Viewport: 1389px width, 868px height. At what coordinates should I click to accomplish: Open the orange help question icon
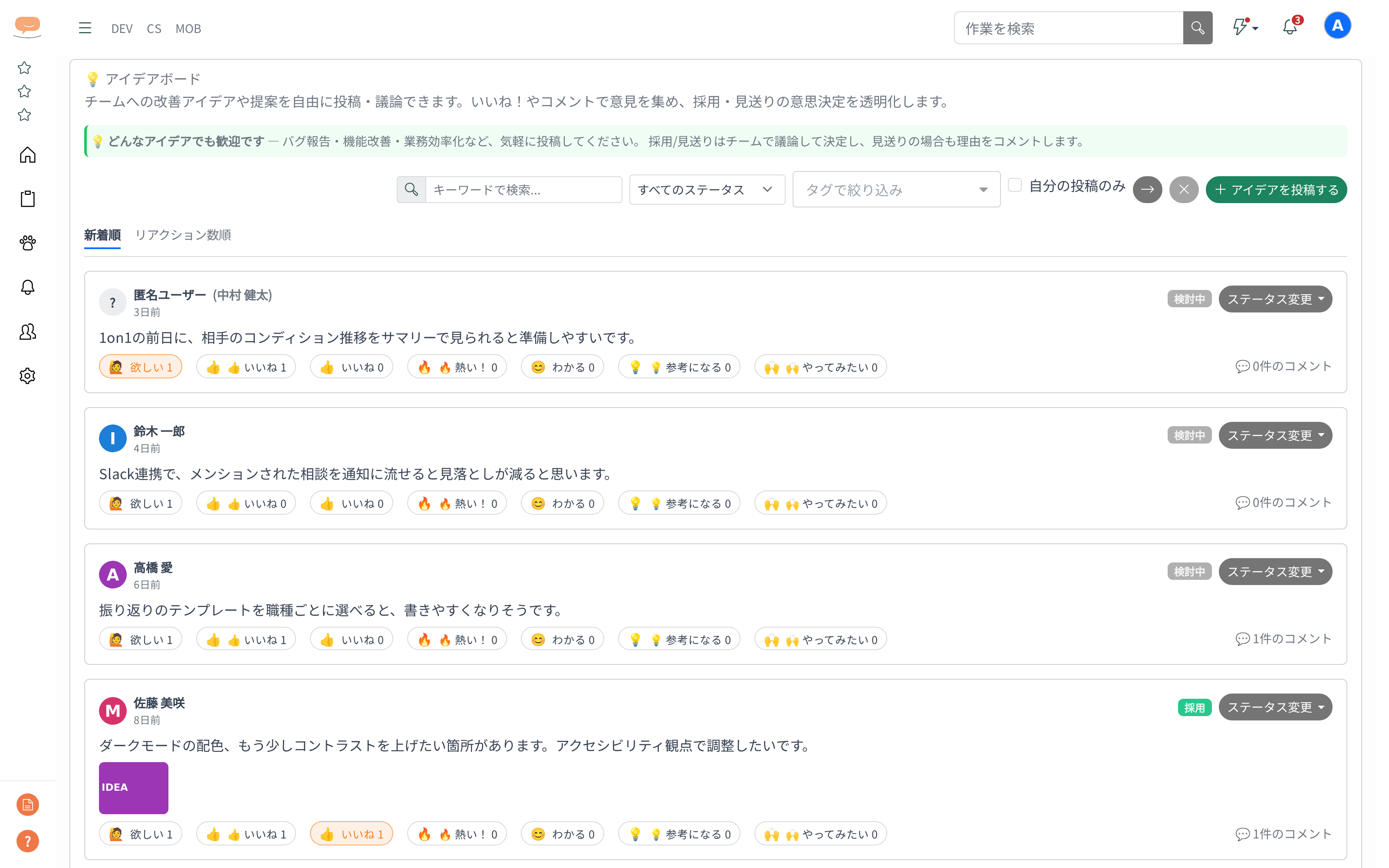(x=27, y=842)
